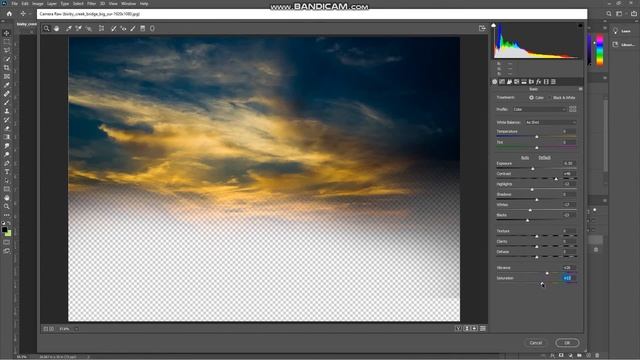Click the Default tone link

(x=544, y=158)
